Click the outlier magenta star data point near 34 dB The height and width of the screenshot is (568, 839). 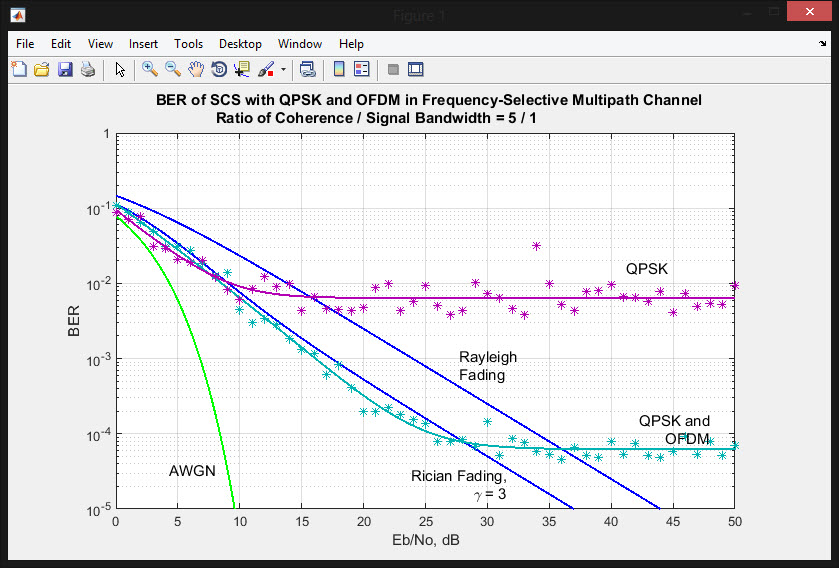pos(537,246)
